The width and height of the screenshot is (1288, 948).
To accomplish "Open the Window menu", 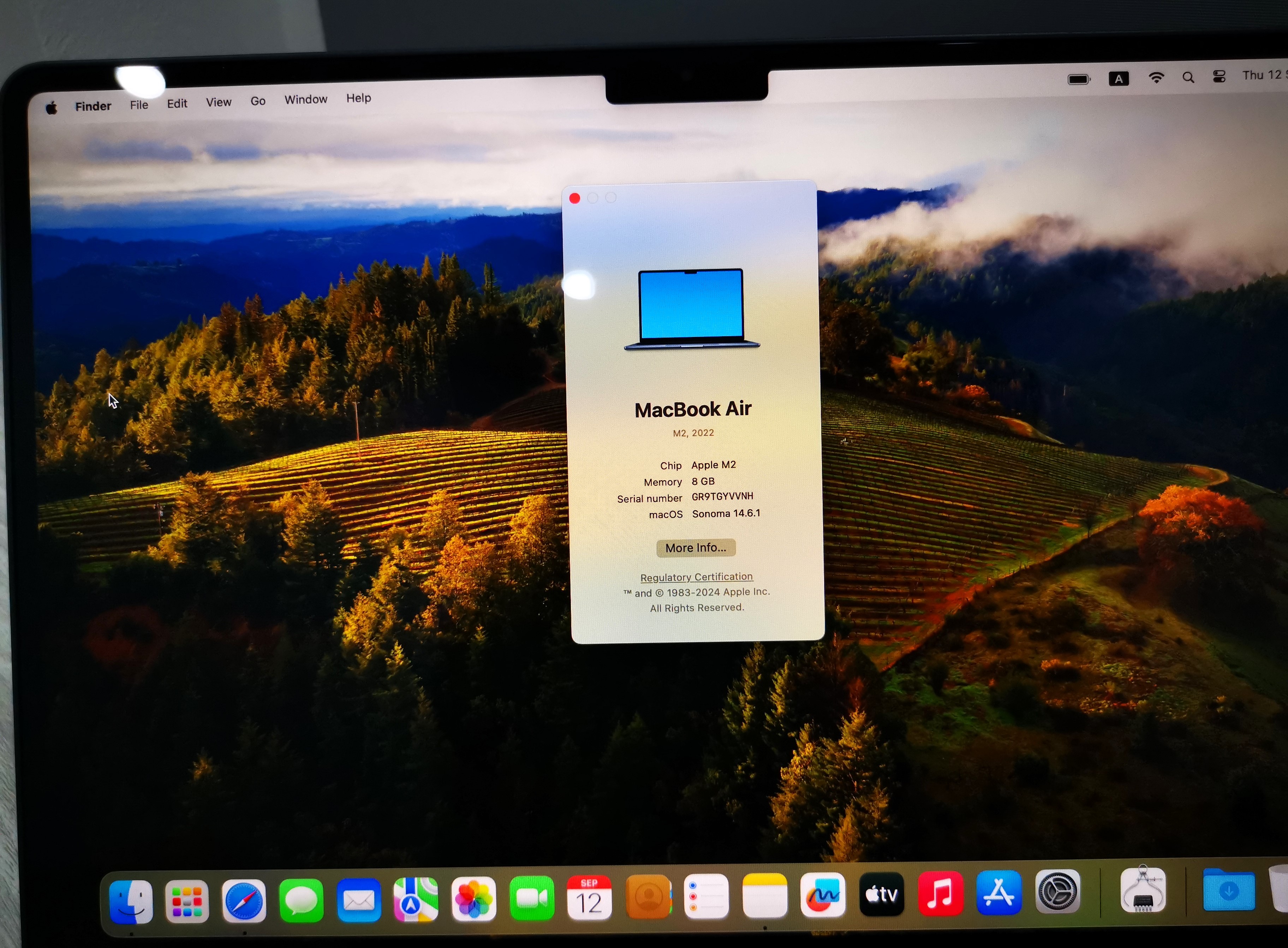I will point(306,99).
